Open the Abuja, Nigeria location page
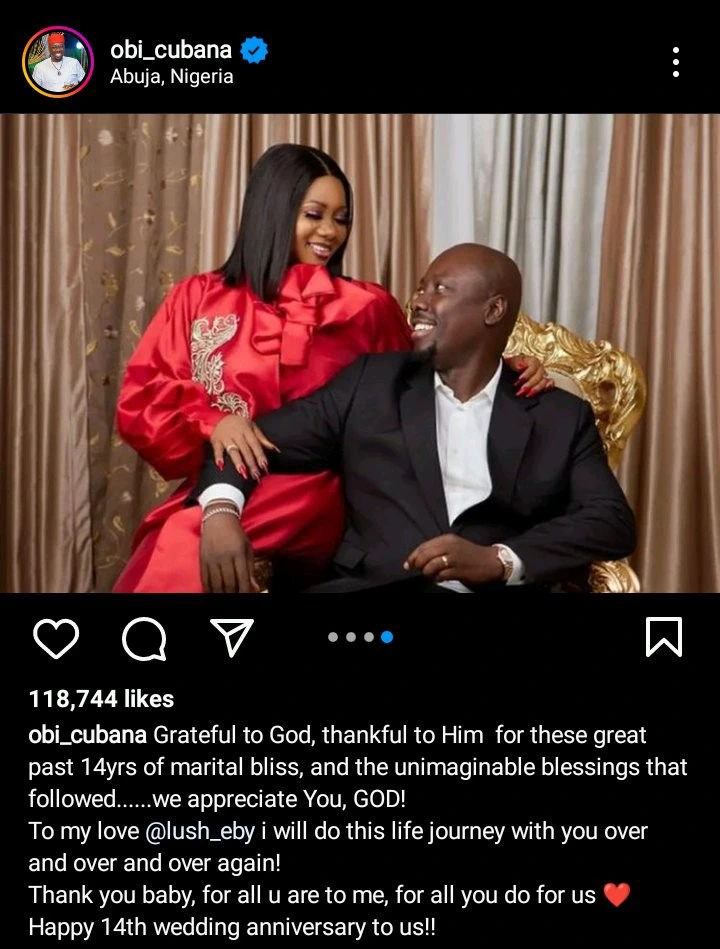720x949 pixels. pyautogui.click(x=172, y=77)
